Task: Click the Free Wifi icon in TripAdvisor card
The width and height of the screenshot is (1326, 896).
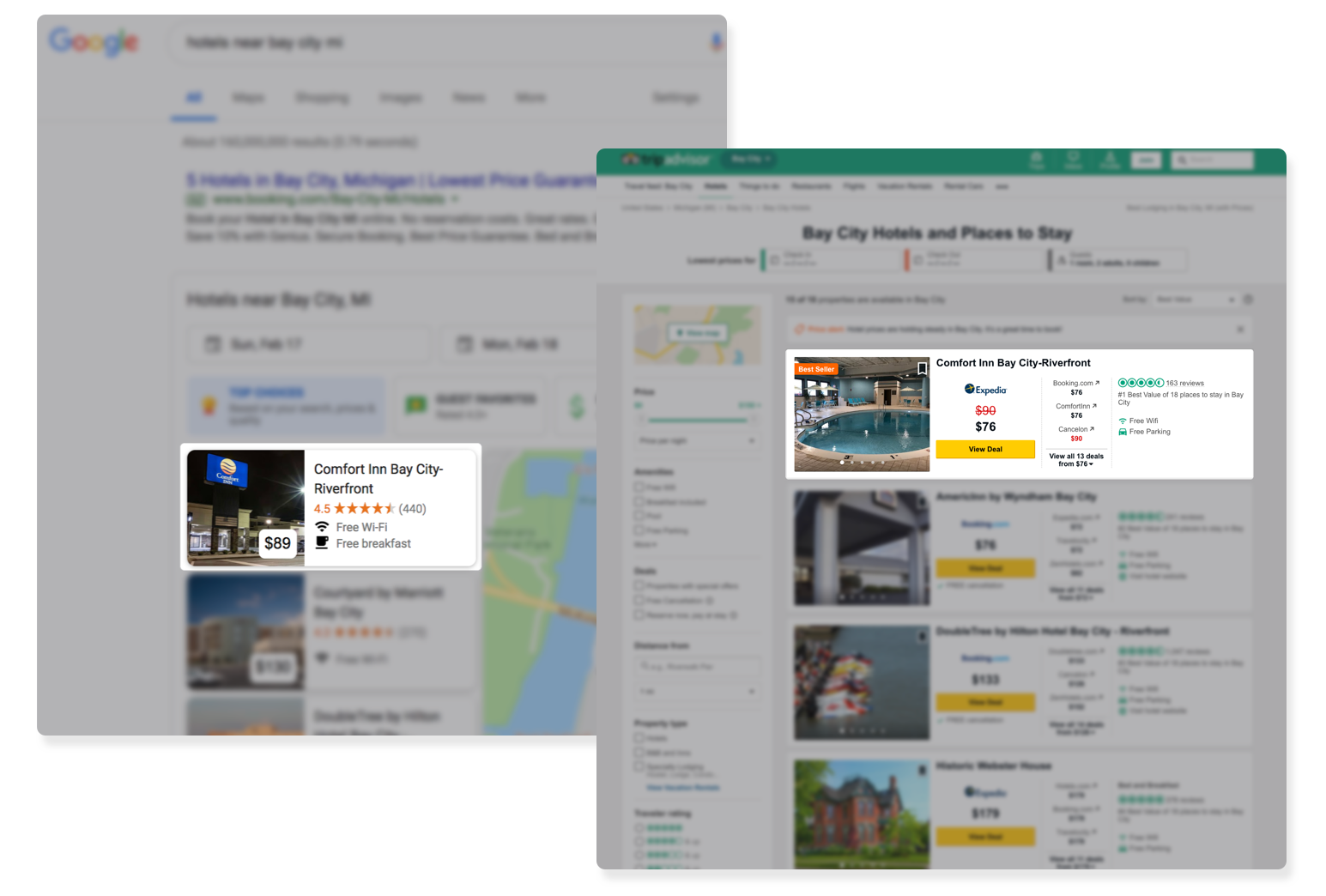Action: 1123,421
